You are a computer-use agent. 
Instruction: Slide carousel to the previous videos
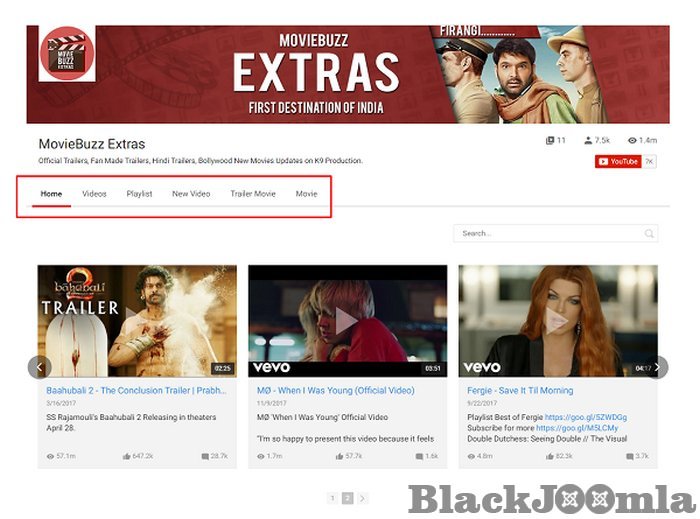point(39,367)
